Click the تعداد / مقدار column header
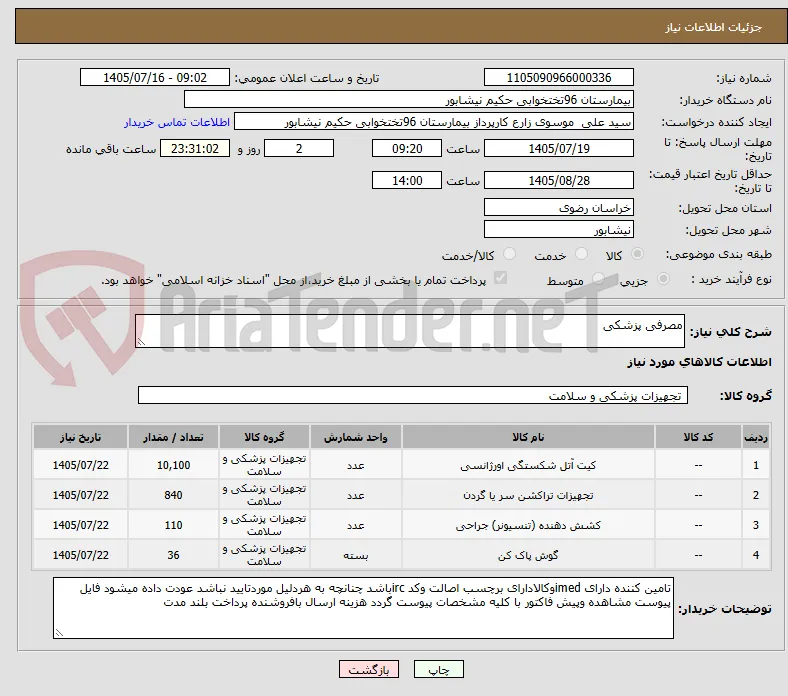 coord(173,437)
